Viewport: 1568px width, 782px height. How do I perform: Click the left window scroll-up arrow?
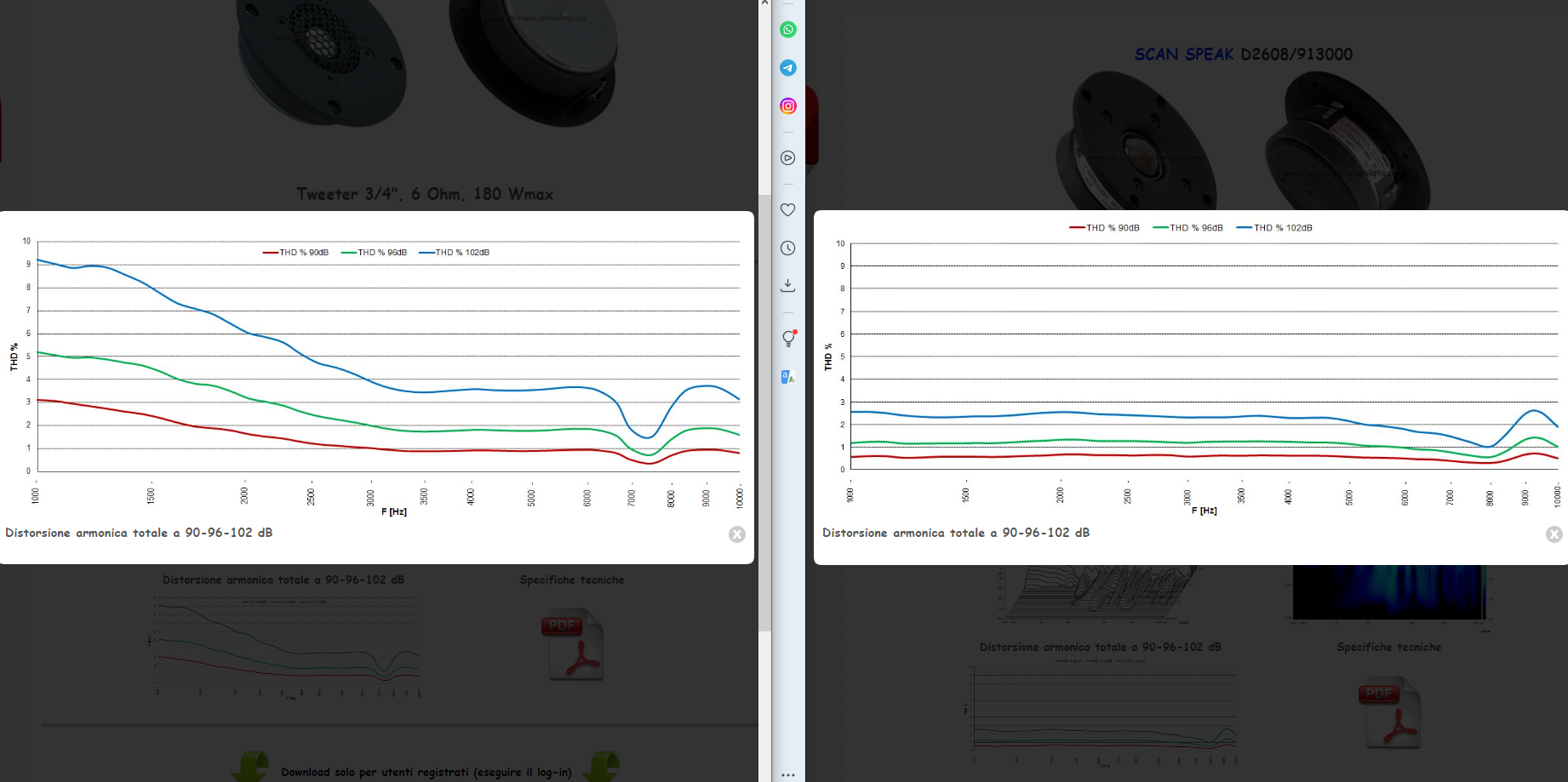[x=764, y=4]
